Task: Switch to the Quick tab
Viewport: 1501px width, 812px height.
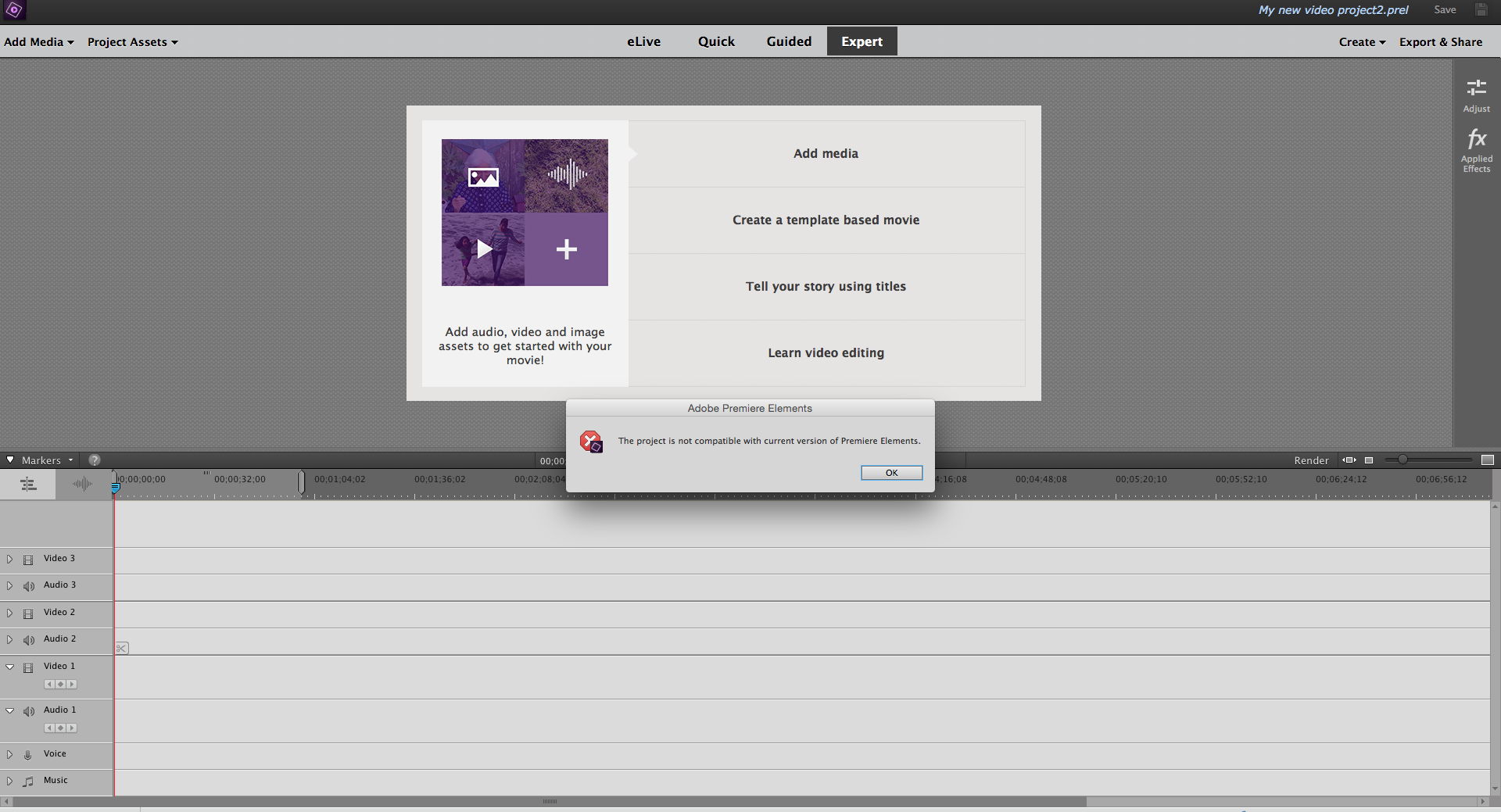Action: pos(716,41)
